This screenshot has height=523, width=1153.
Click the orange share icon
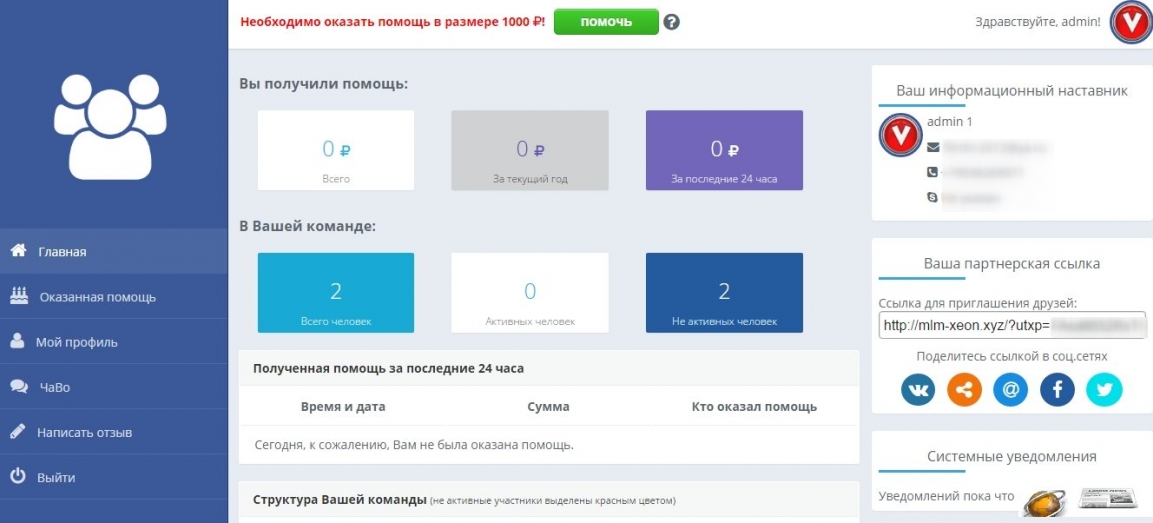(964, 390)
